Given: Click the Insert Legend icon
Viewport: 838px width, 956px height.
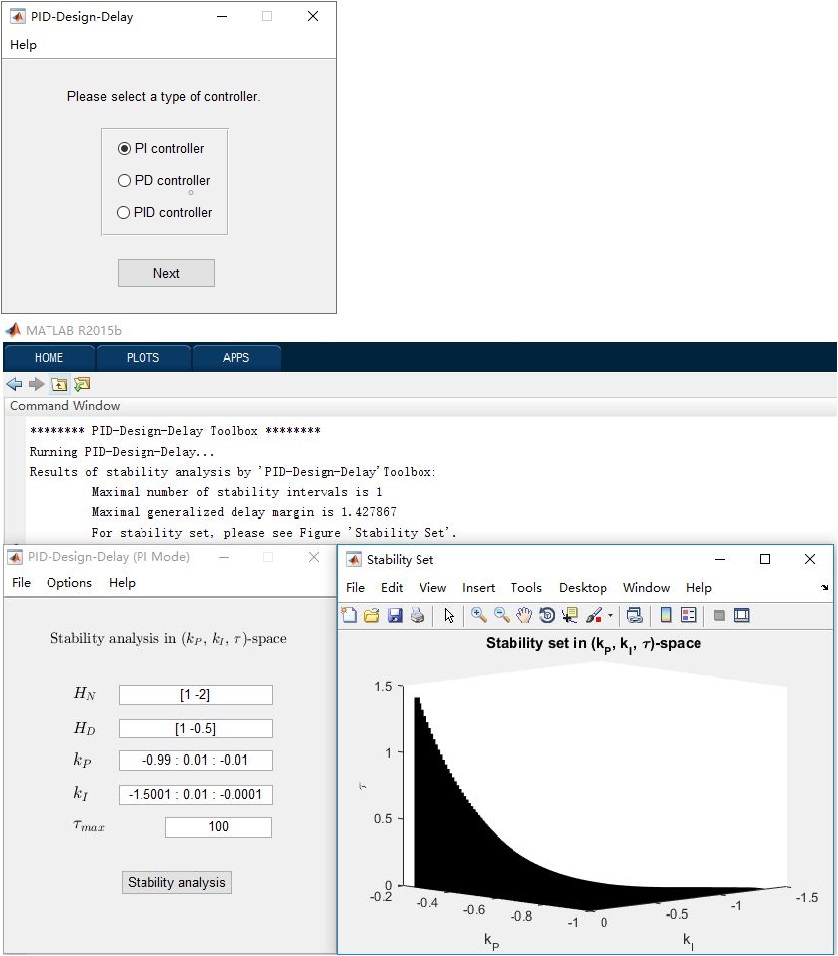Looking at the screenshot, I should (x=689, y=616).
